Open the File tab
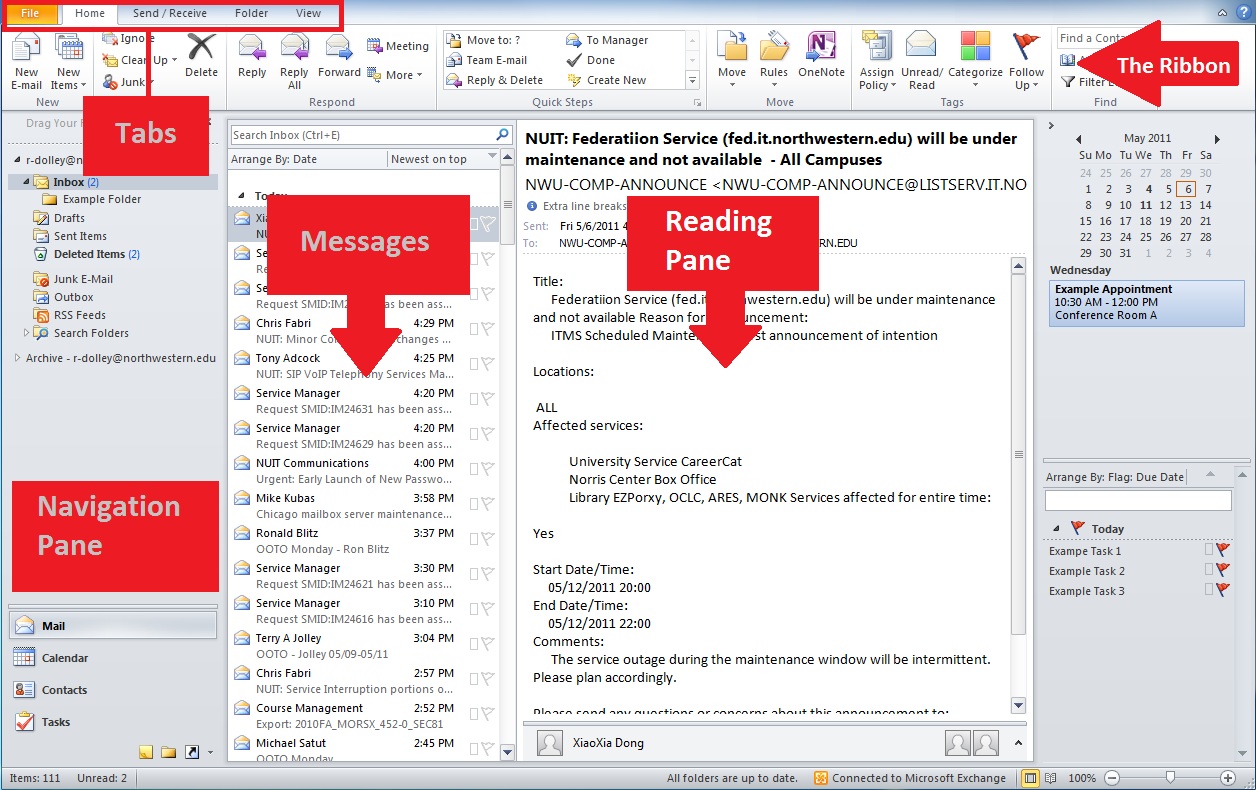This screenshot has height=790, width=1256. pos(29,14)
